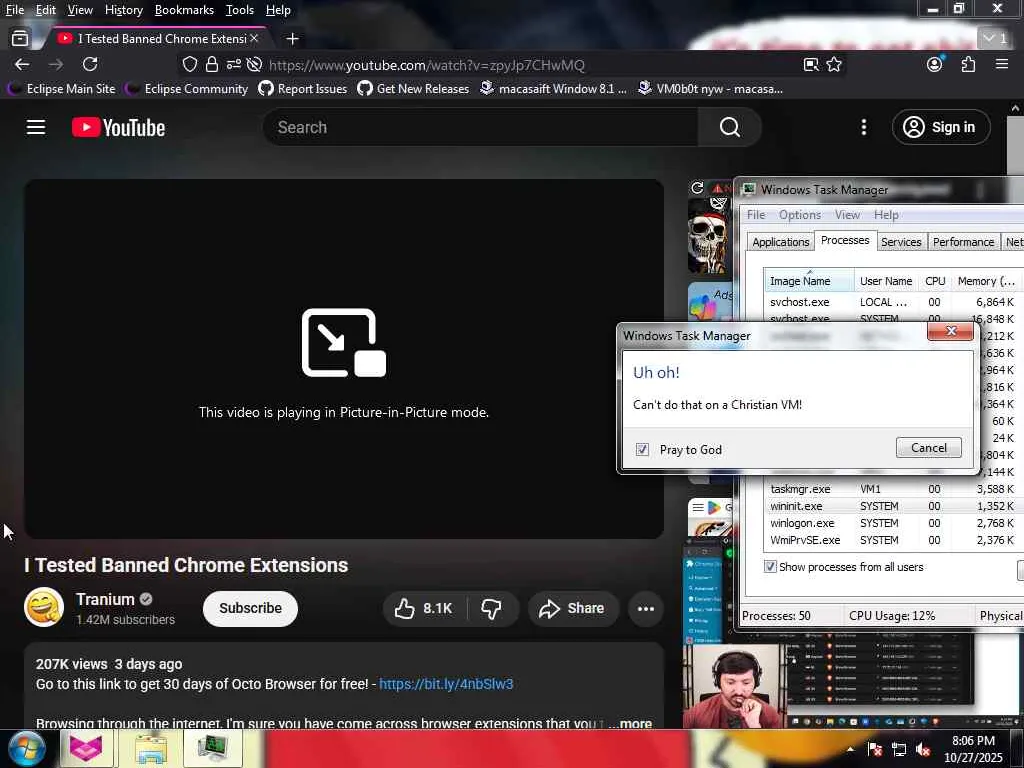The height and width of the screenshot is (768, 1024).
Task: Toggle the Picture-in-Picture icon in address bar
Action: tap(810, 65)
